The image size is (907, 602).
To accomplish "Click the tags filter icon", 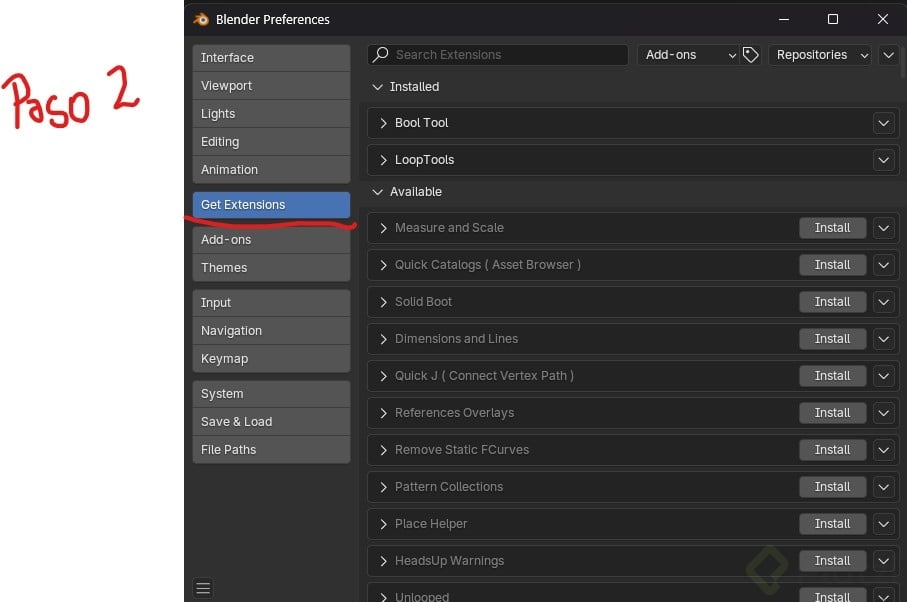I will tap(751, 55).
